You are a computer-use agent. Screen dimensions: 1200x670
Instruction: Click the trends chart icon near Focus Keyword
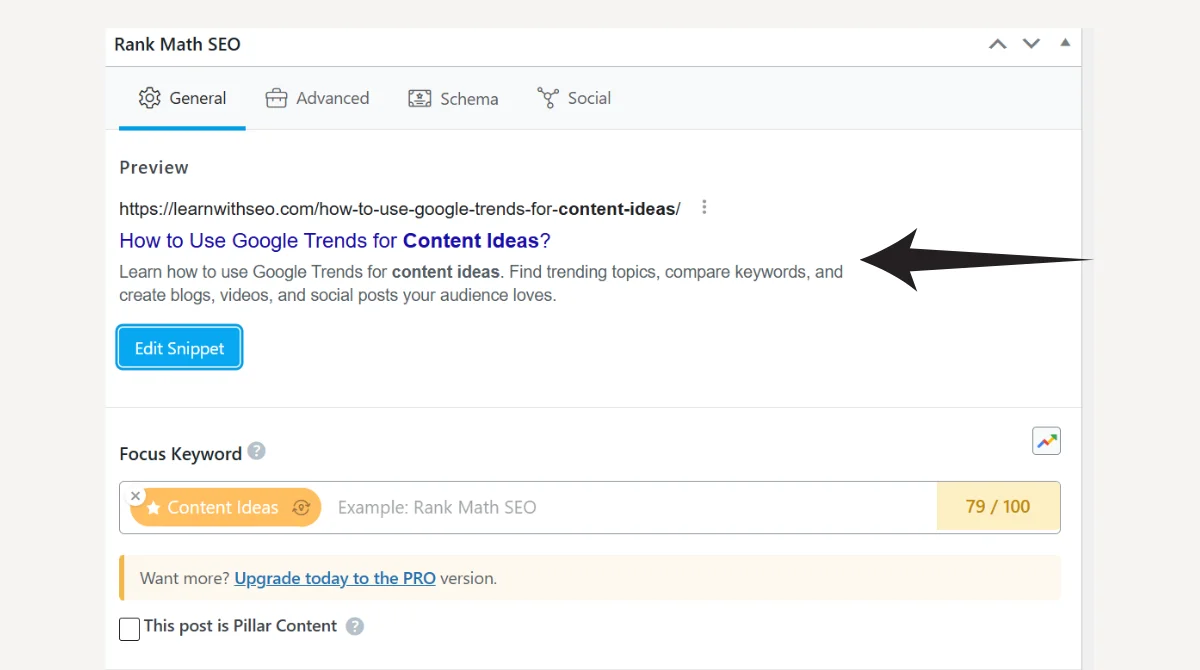pyautogui.click(x=1046, y=440)
